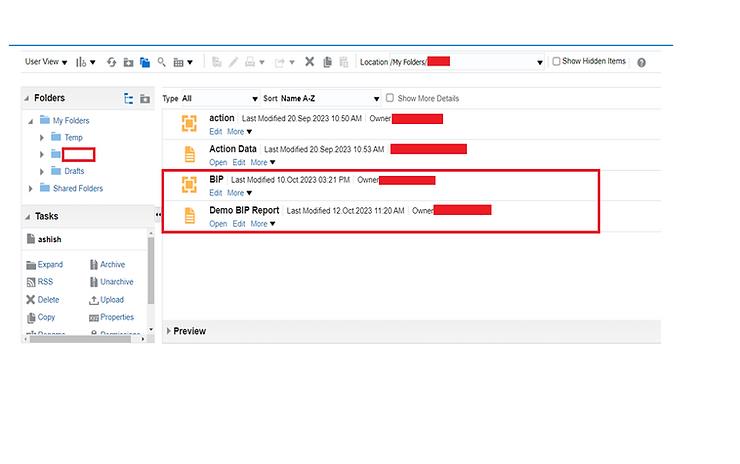This screenshot has width=740, height=464.
Task: Open the New item dropdown icon
Action: pos(85,62)
